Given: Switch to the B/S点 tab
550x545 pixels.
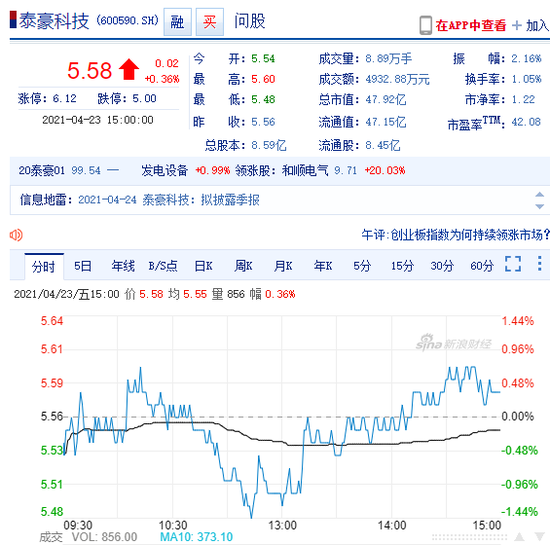Looking at the screenshot, I should click(x=163, y=266).
